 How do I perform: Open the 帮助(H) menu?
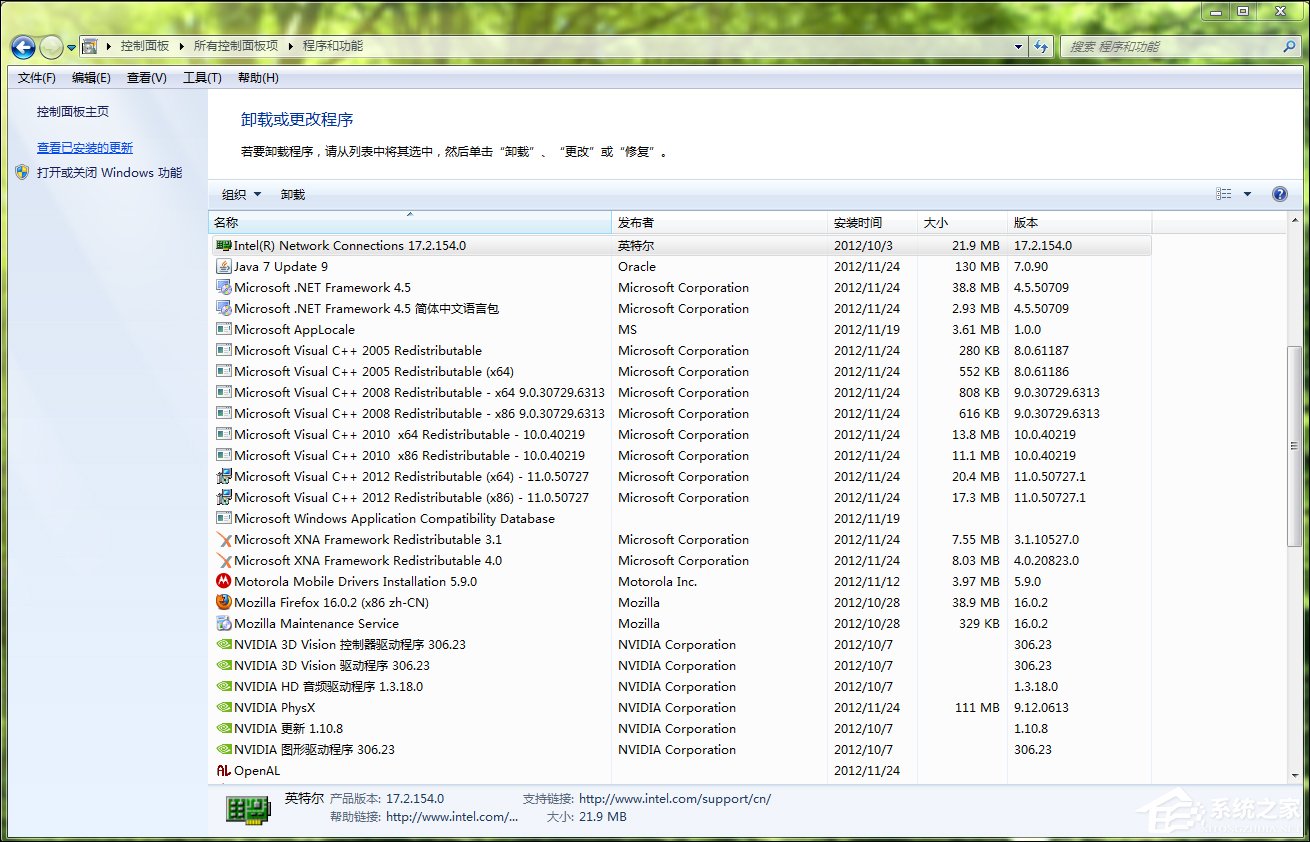tap(258, 78)
